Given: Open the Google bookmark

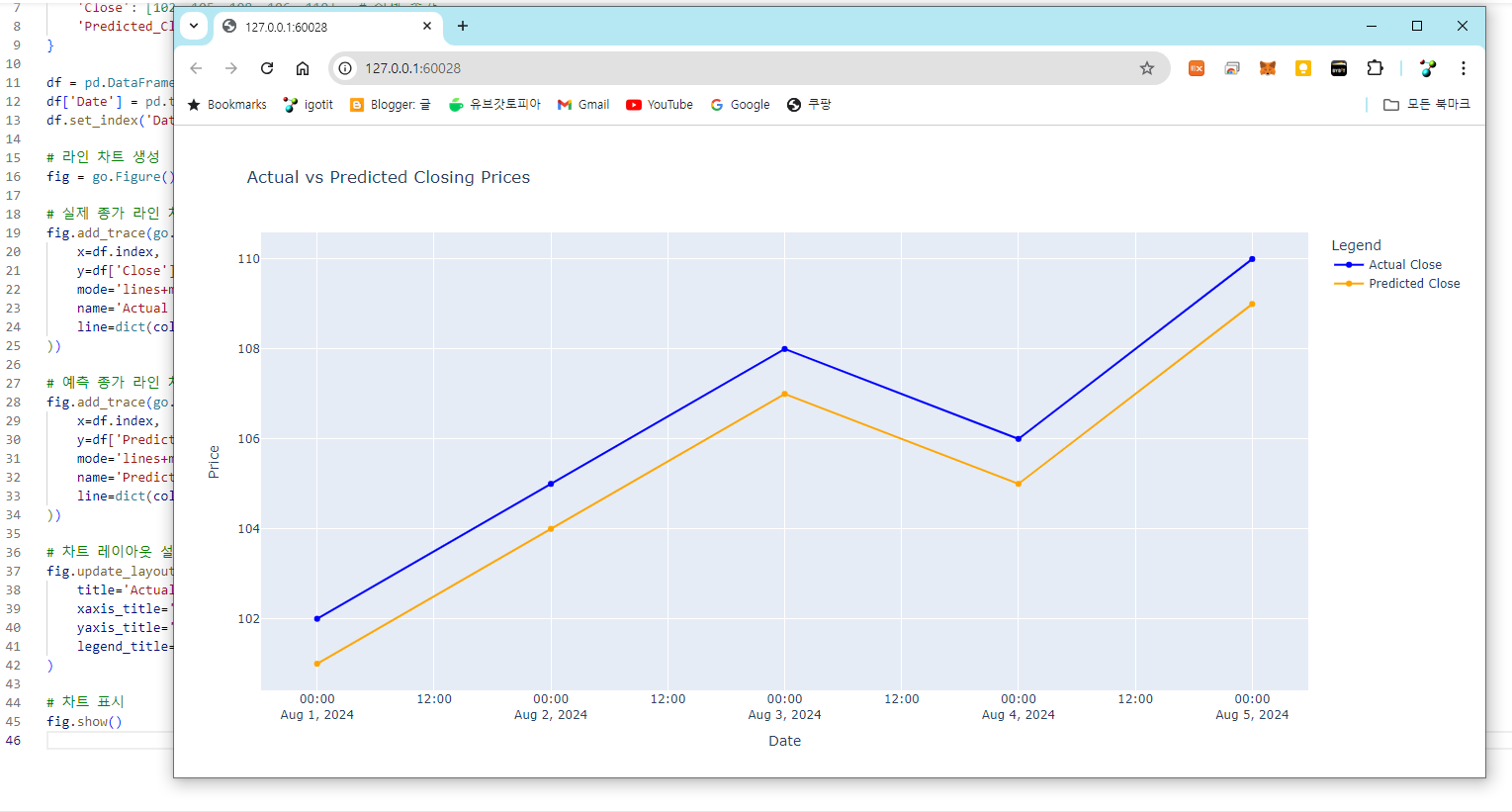Looking at the screenshot, I should (x=740, y=105).
